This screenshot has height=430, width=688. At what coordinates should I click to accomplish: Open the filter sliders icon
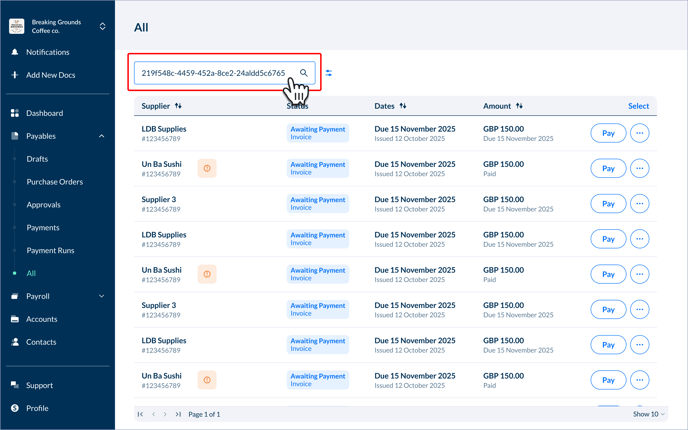pyautogui.click(x=329, y=73)
